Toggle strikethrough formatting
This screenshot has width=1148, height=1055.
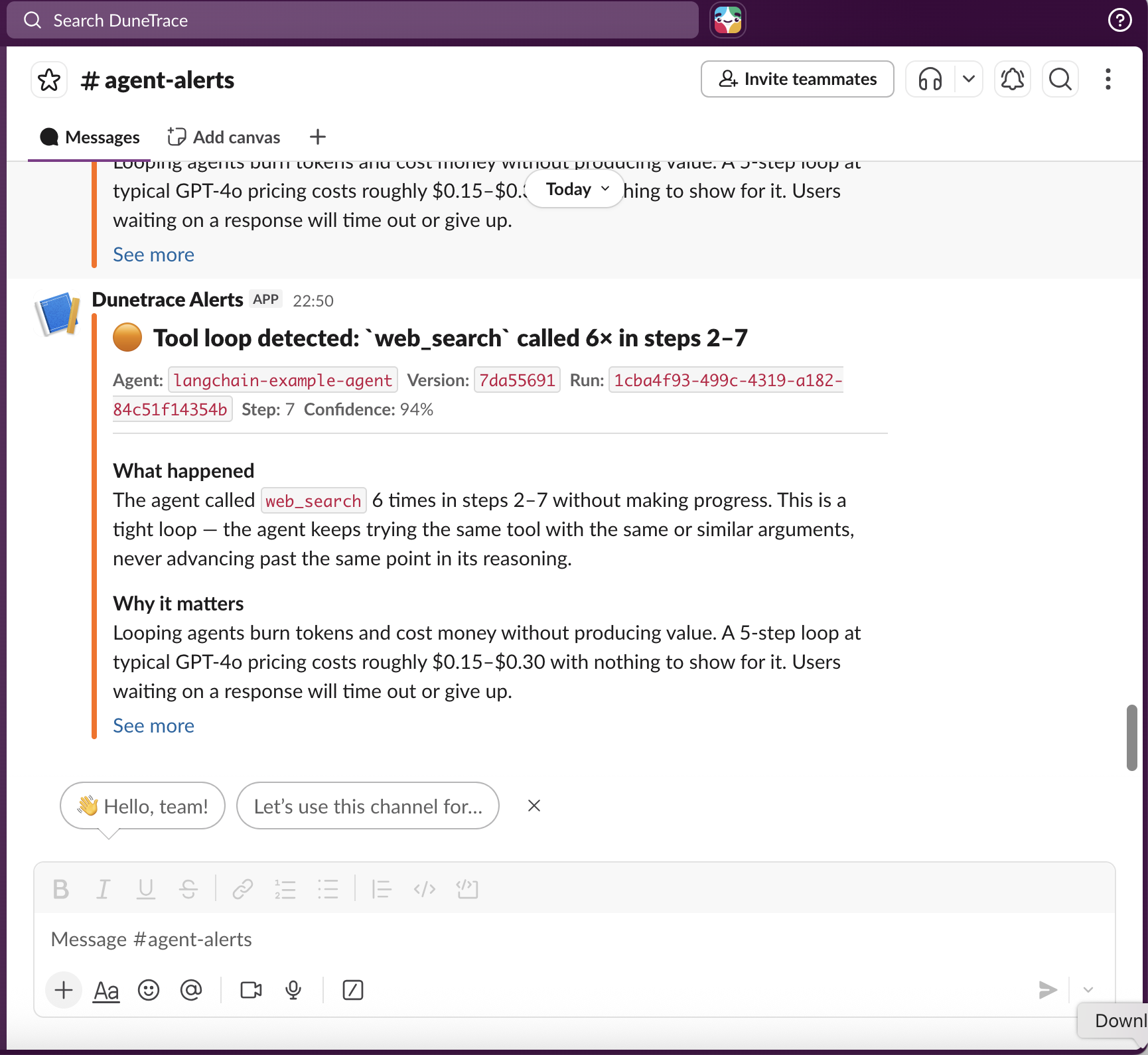tap(188, 889)
